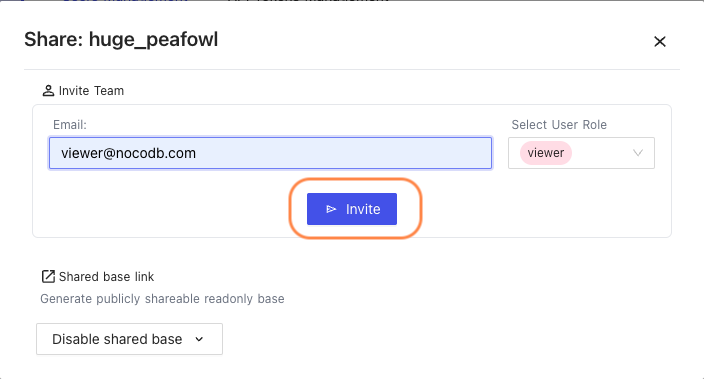Click the Invite Team person icon
Image resolution: width=704 pixels, height=379 pixels.
click(x=48, y=91)
